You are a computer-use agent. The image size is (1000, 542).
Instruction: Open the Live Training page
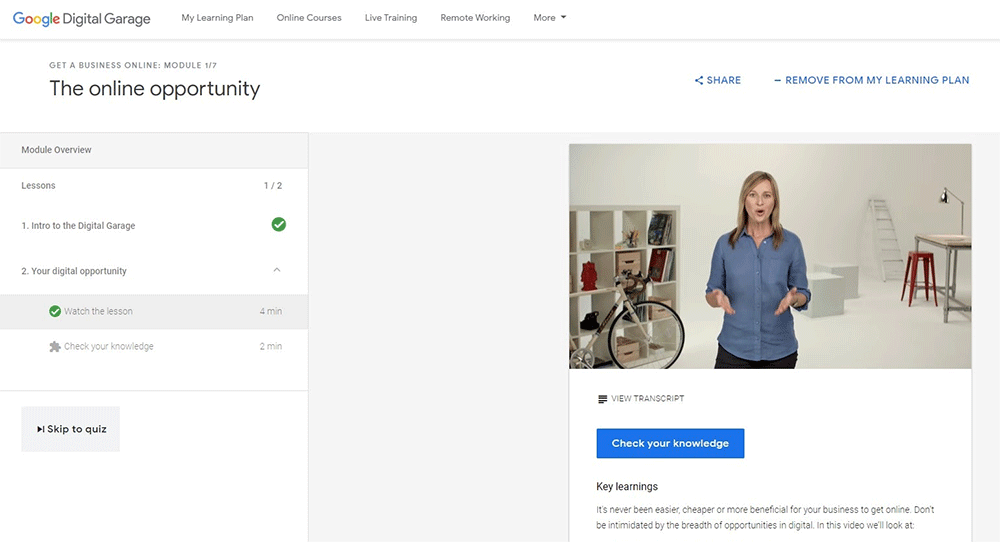(391, 18)
